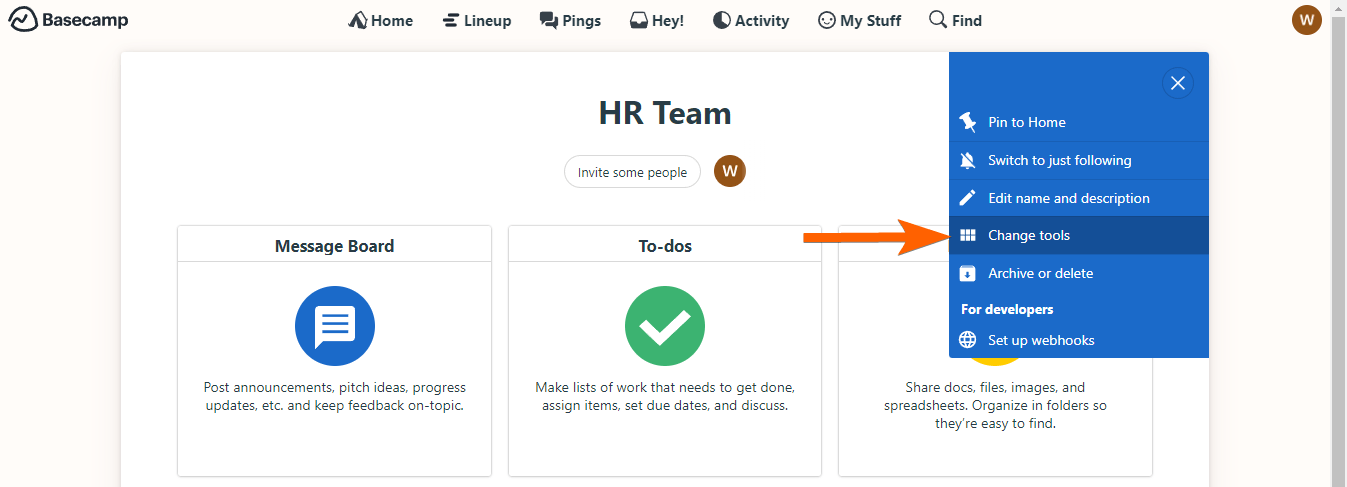
Task: Click Invite some people button
Action: pyautogui.click(x=632, y=172)
